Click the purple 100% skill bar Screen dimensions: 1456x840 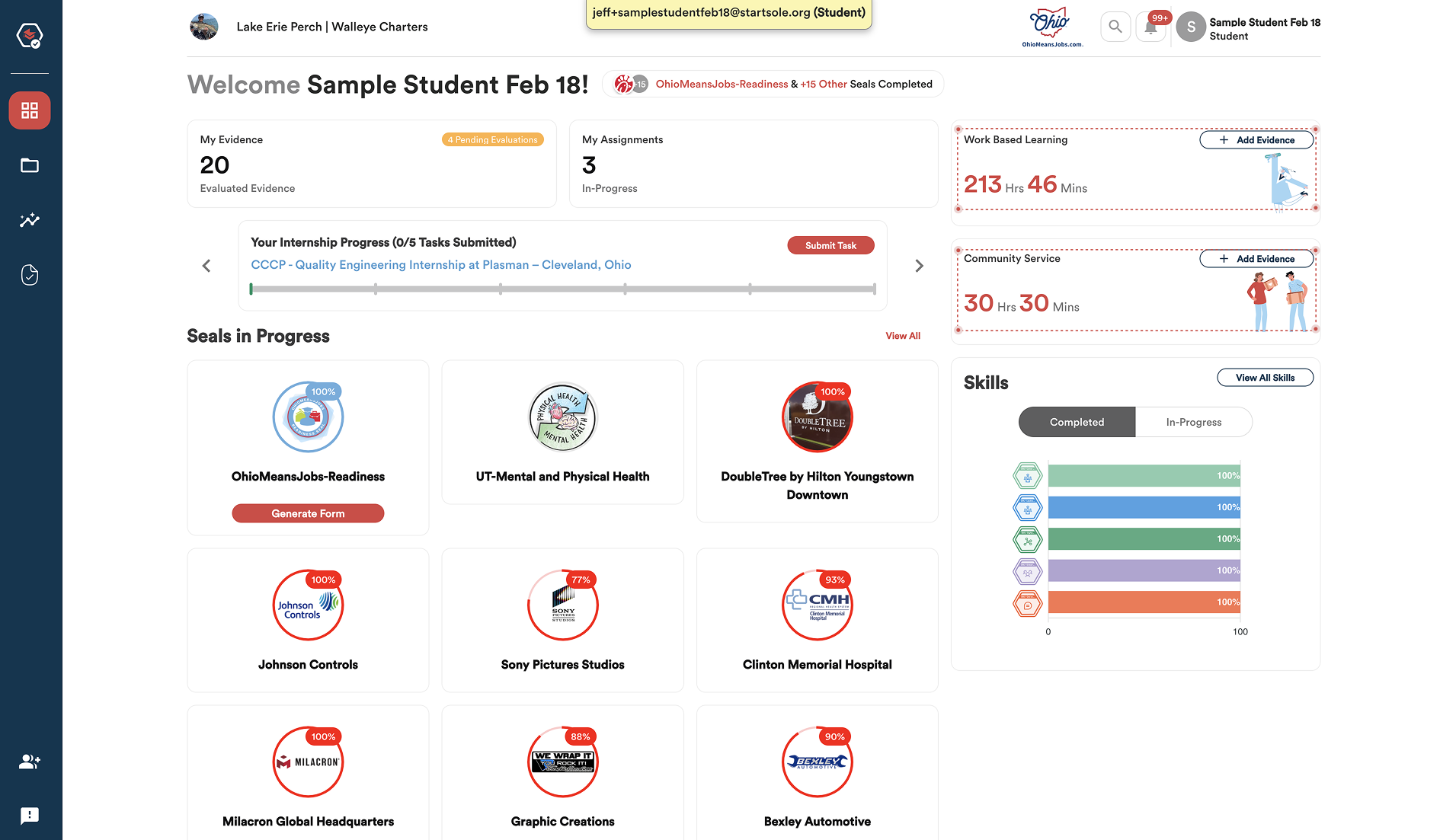pos(1144,570)
